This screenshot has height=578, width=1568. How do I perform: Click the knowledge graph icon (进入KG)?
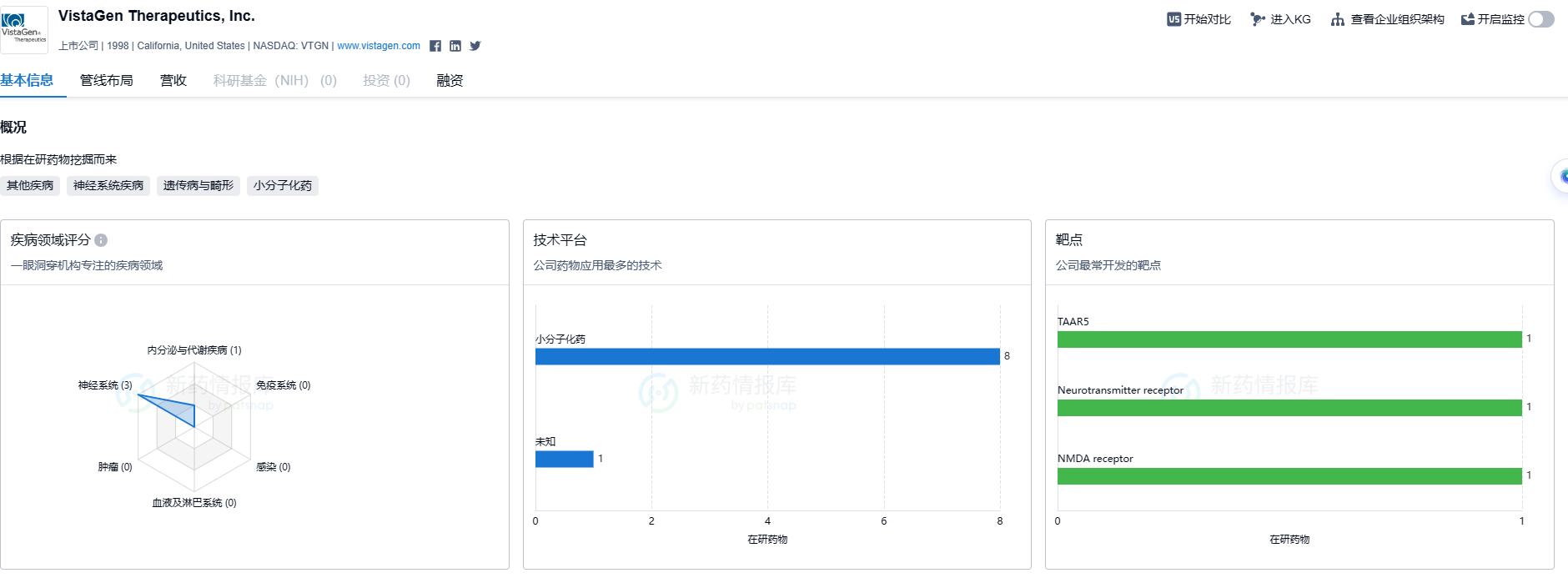point(1258,19)
